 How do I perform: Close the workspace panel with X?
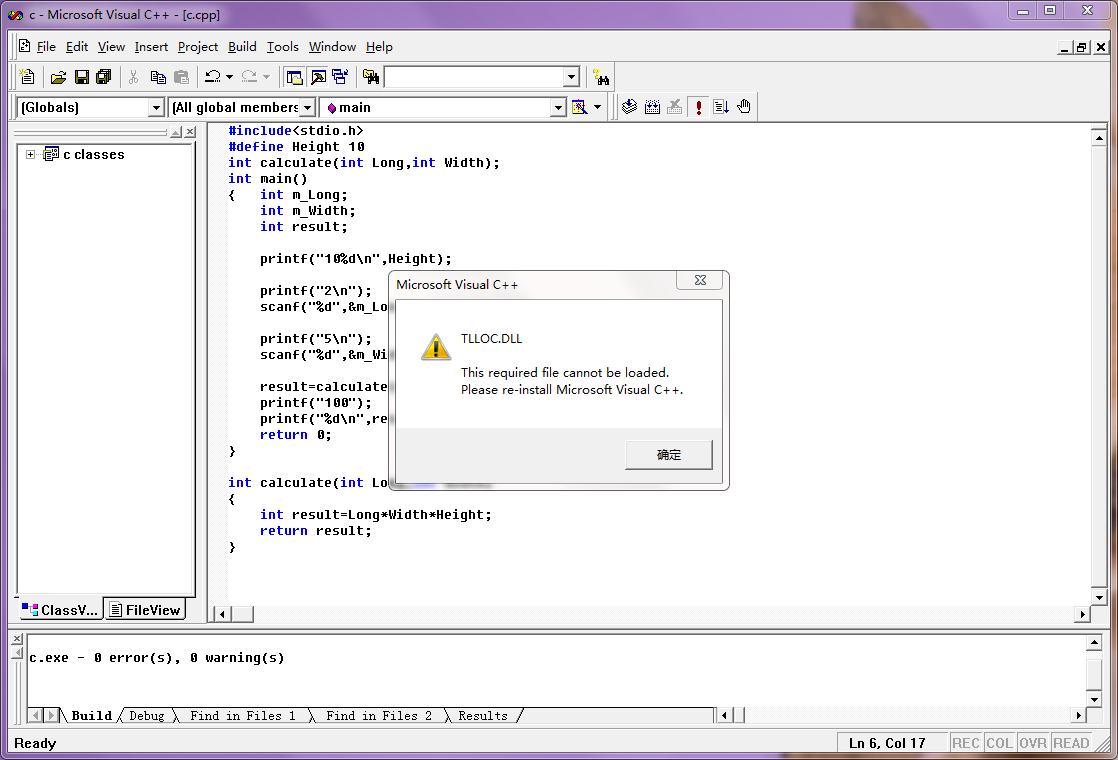[190, 132]
